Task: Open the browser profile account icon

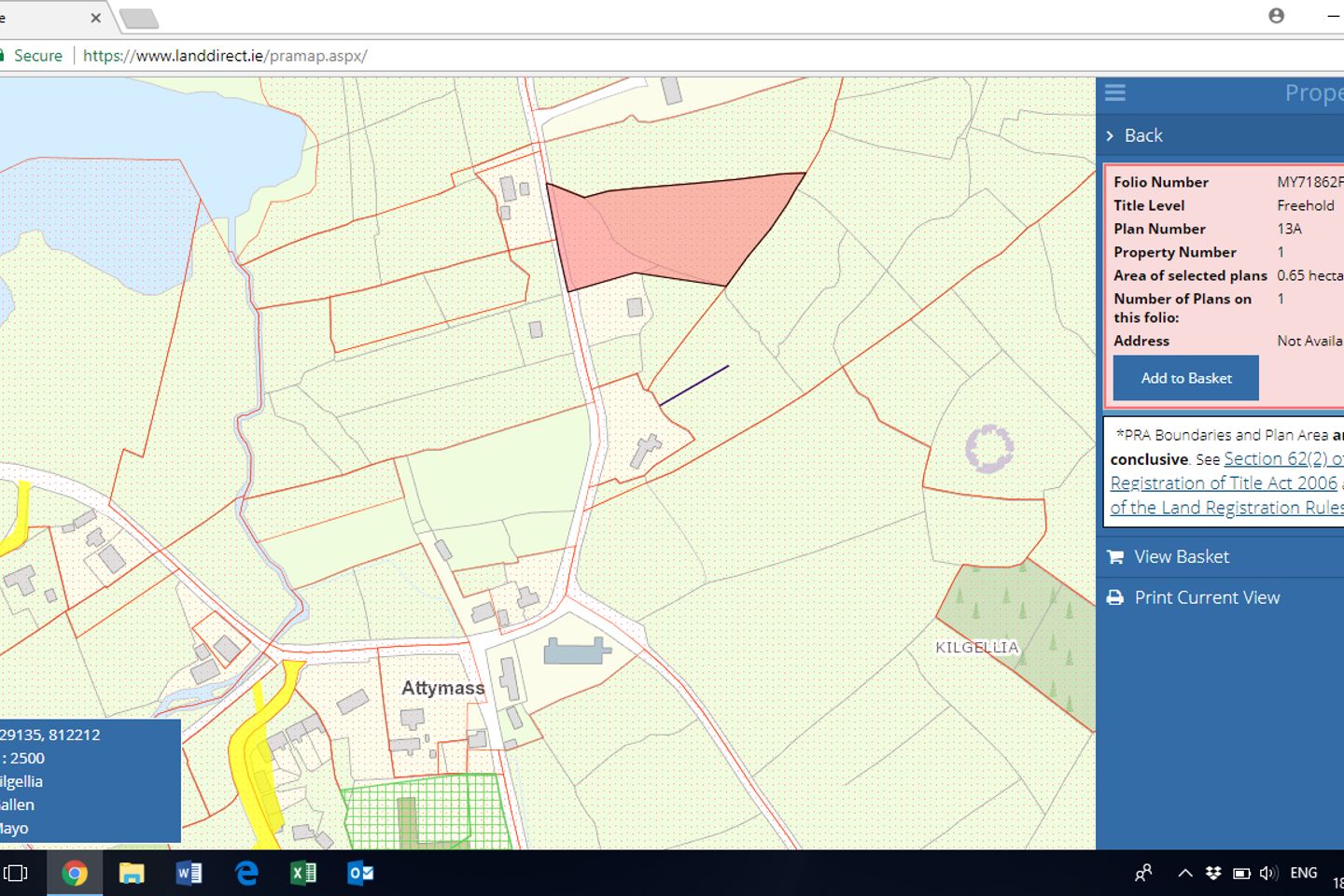Action: [x=1276, y=16]
